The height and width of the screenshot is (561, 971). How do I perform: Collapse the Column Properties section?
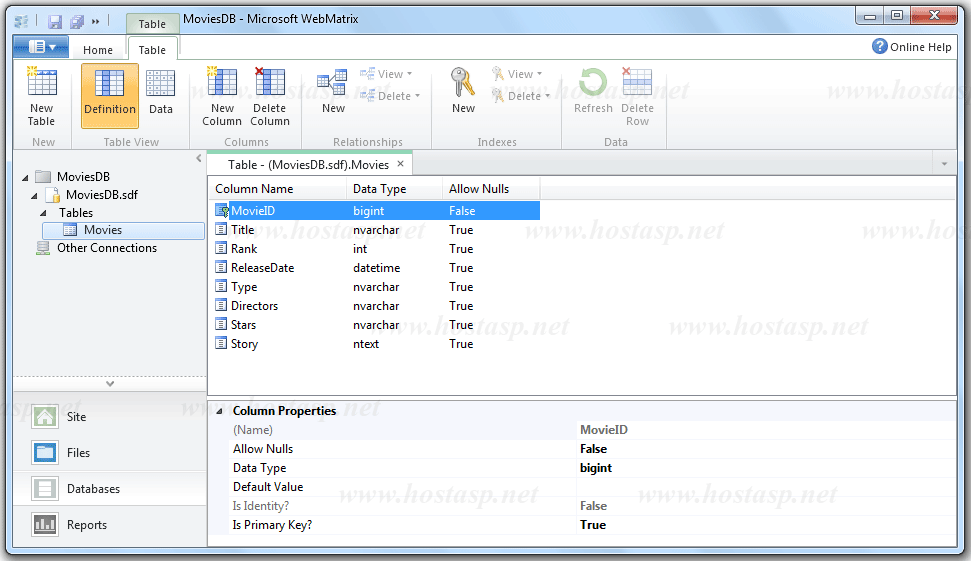pyautogui.click(x=219, y=411)
